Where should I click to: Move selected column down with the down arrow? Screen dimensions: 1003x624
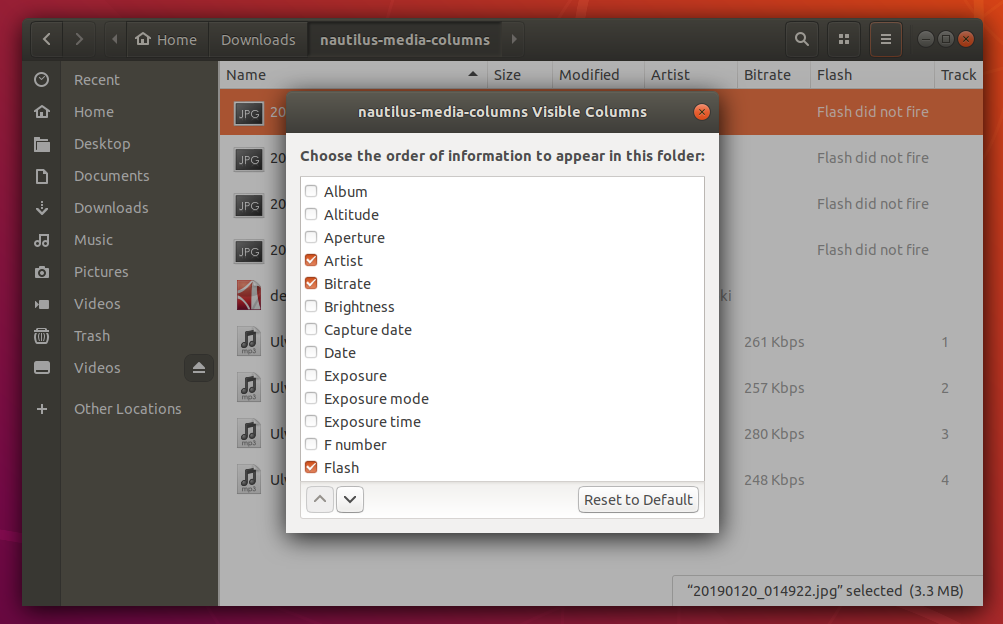(x=349, y=499)
